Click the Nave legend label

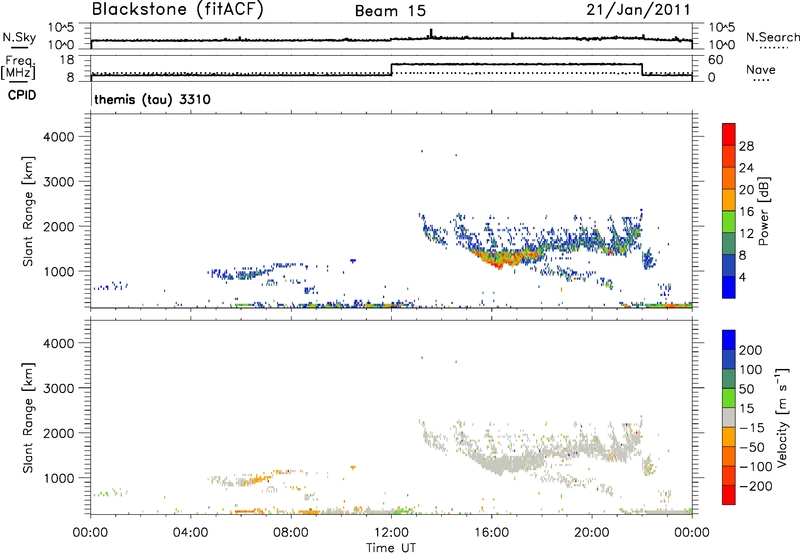tap(761, 69)
